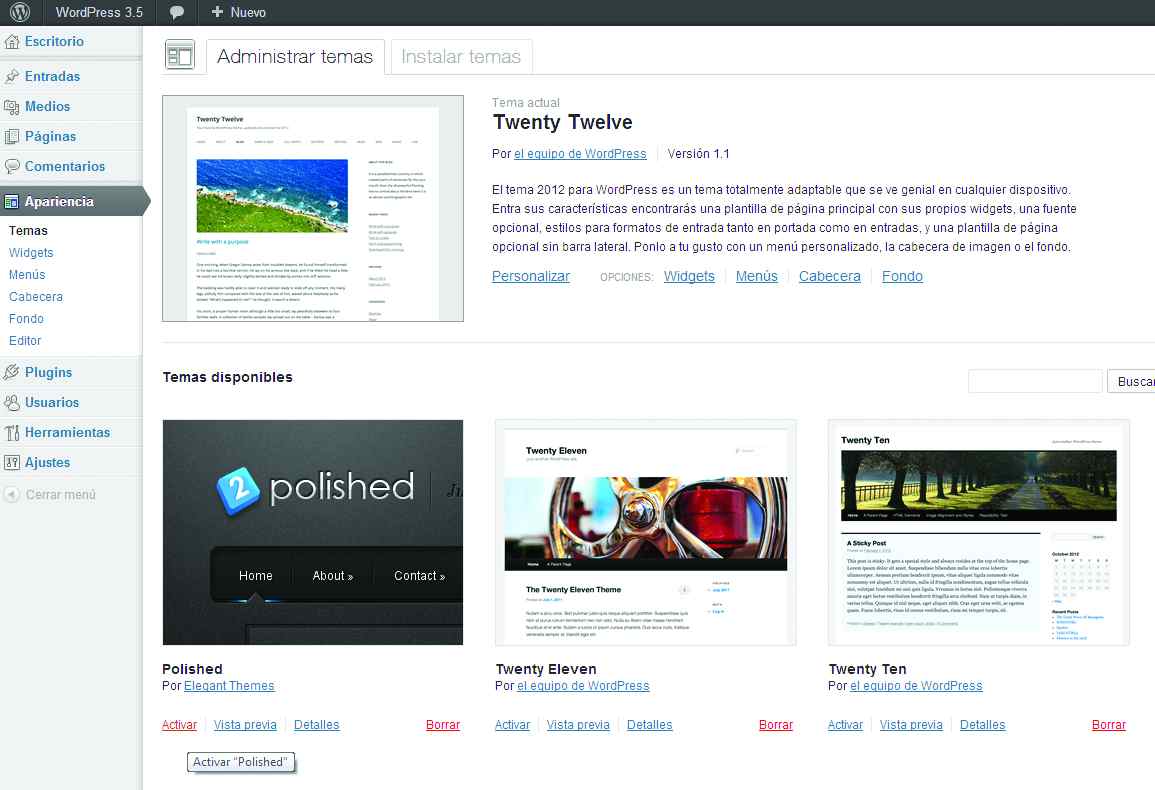Open Vista previa for Twenty Eleven
Image resolution: width=1155 pixels, height=790 pixels.
pos(578,725)
